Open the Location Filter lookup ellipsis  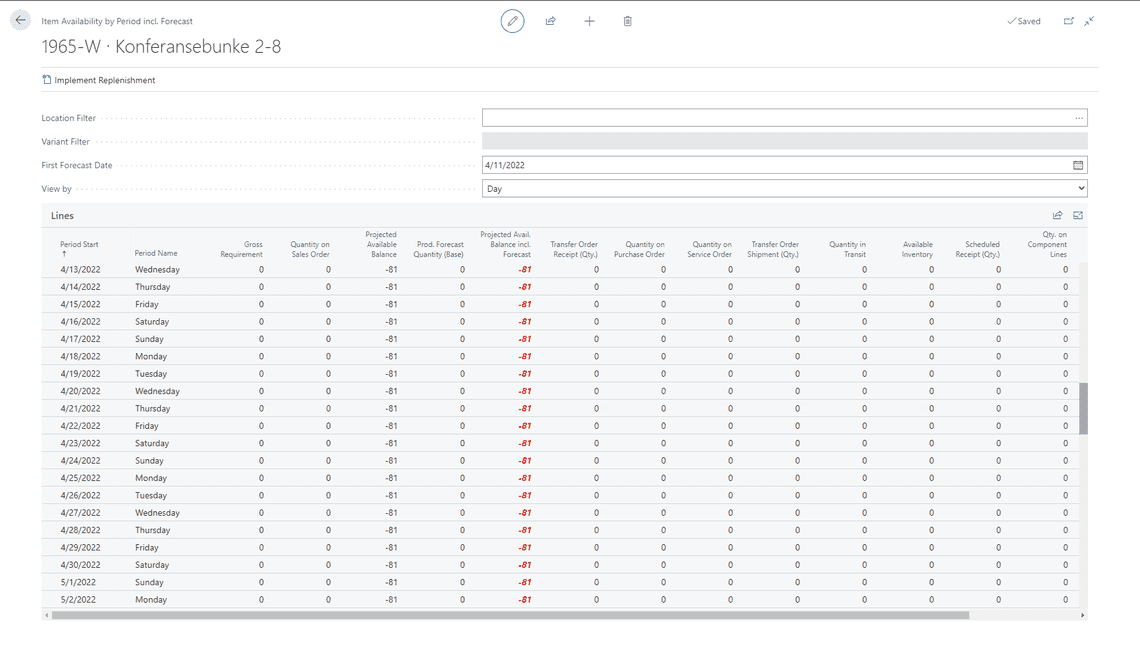click(x=1078, y=117)
